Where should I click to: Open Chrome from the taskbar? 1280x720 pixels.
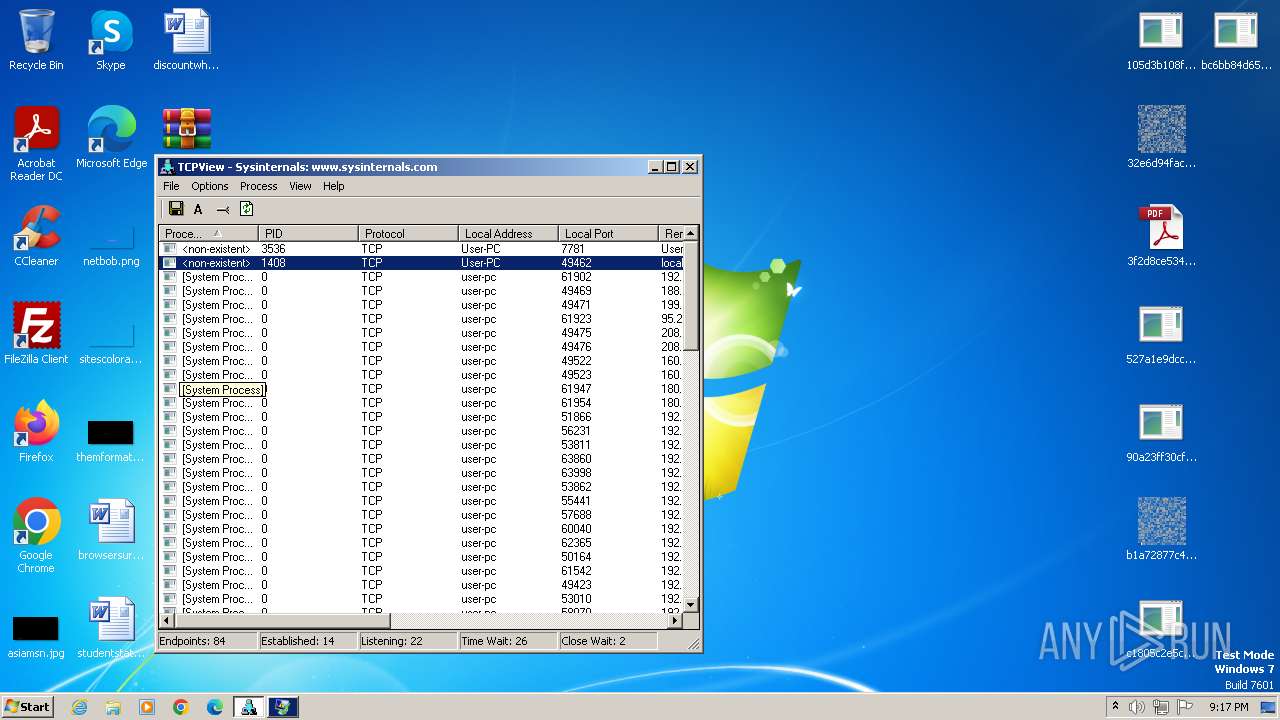(181, 707)
